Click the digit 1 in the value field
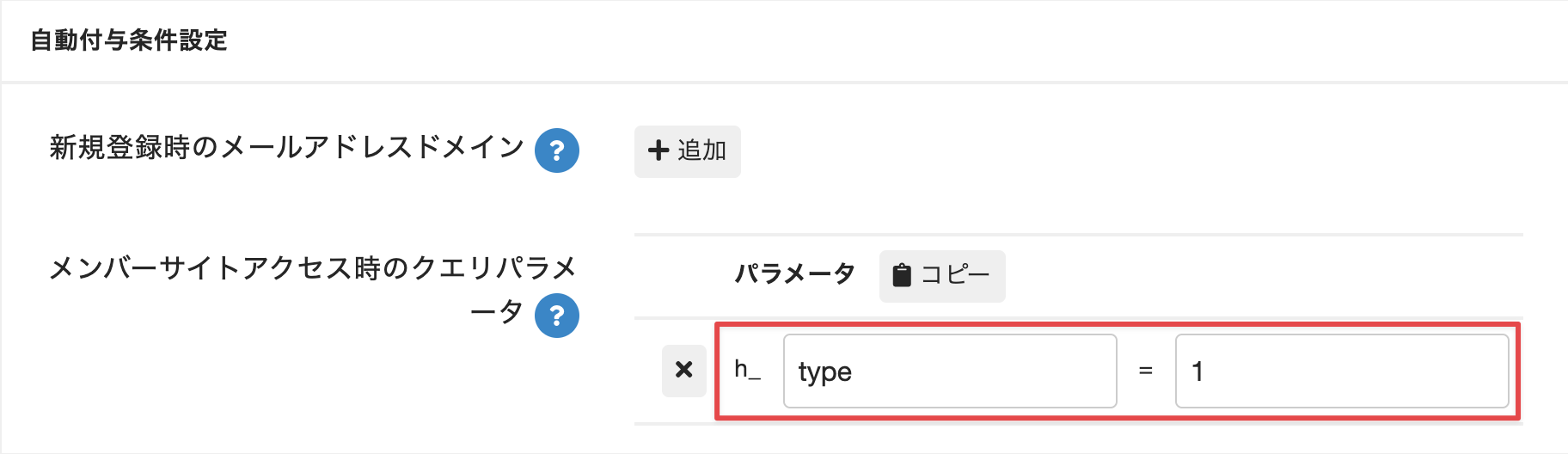The width and height of the screenshot is (1568, 454). 1197,371
